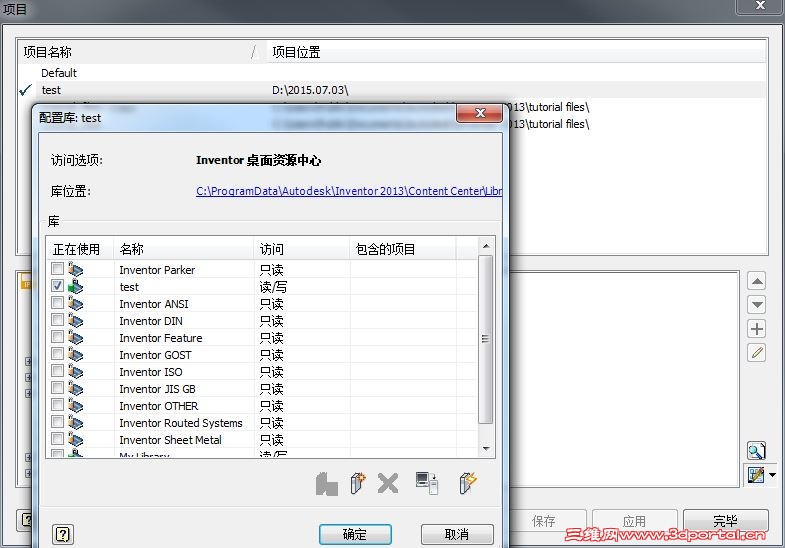Screen dimensions: 785x548
Task: Select the Default project row
Action: coord(392,73)
